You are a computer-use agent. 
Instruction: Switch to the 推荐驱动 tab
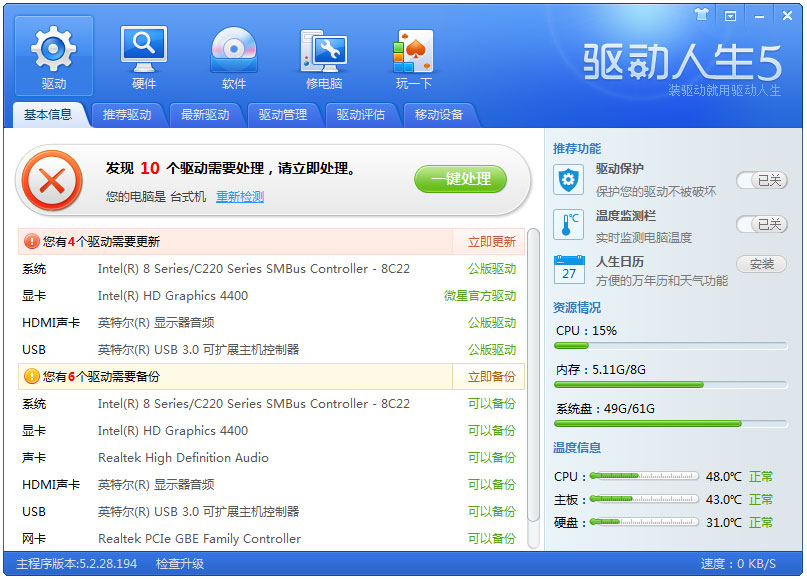(127, 115)
